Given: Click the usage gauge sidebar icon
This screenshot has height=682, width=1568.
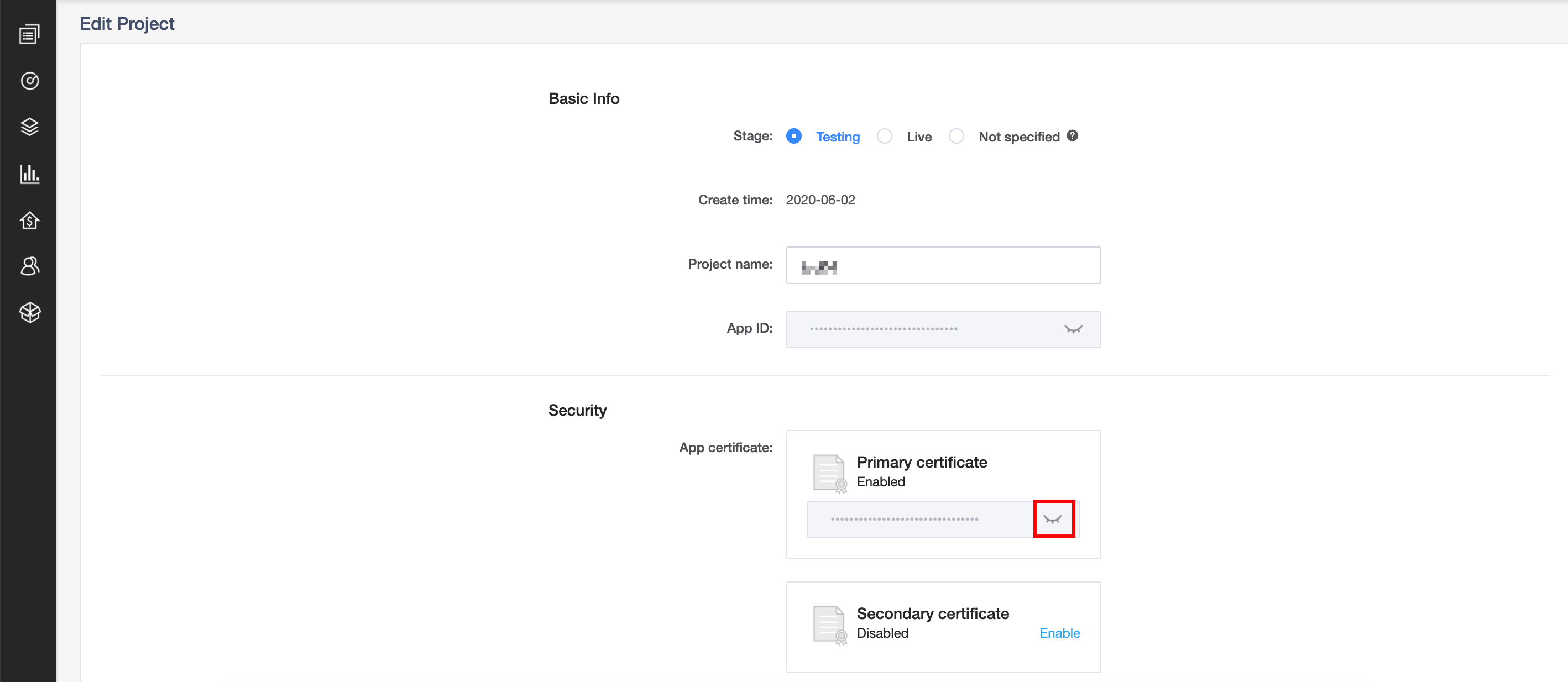Looking at the screenshot, I should click(x=29, y=81).
